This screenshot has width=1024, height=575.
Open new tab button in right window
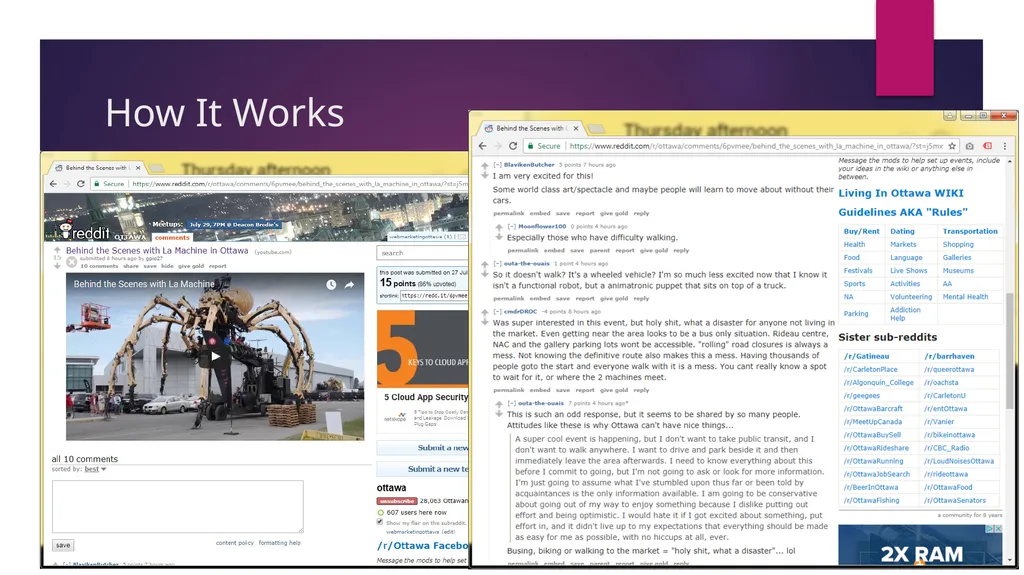[x=596, y=128]
